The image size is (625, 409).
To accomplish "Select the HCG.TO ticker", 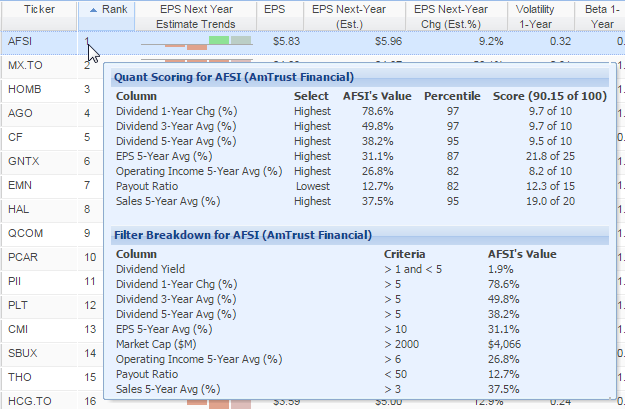I will 29,401.
